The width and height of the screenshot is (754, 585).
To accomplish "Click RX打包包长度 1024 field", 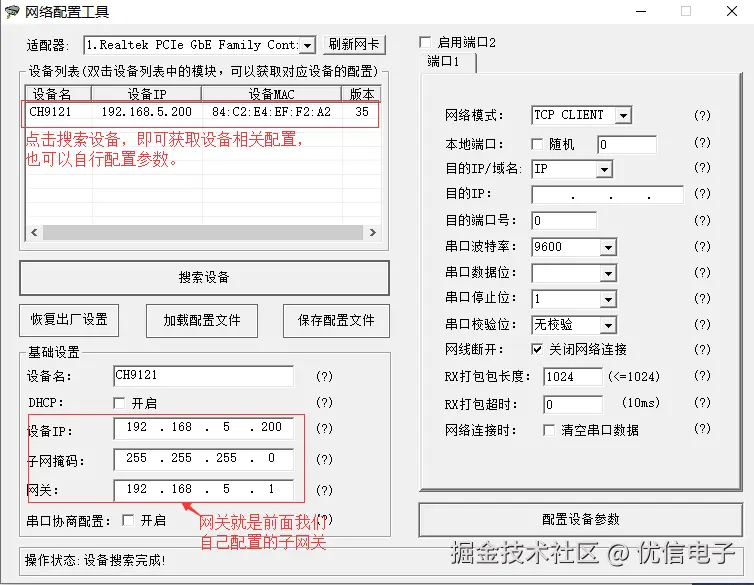I will point(572,376).
